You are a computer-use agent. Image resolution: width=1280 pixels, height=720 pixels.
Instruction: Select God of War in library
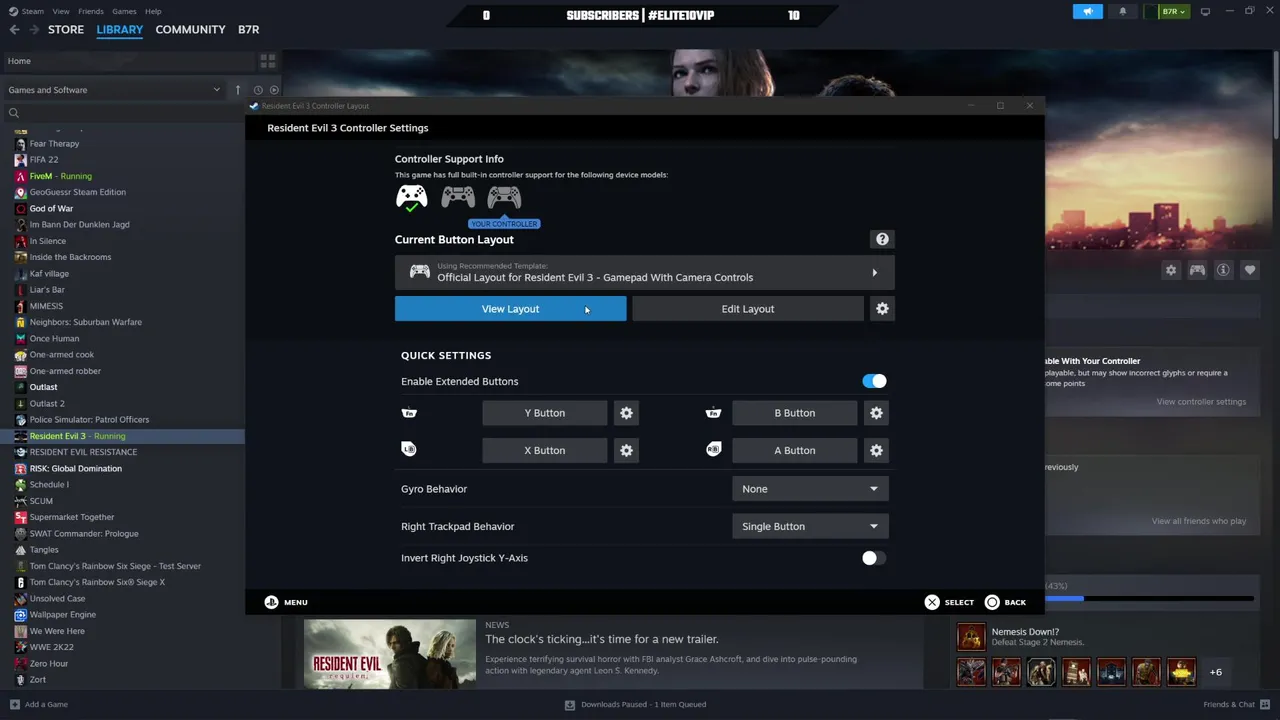click(x=51, y=208)
